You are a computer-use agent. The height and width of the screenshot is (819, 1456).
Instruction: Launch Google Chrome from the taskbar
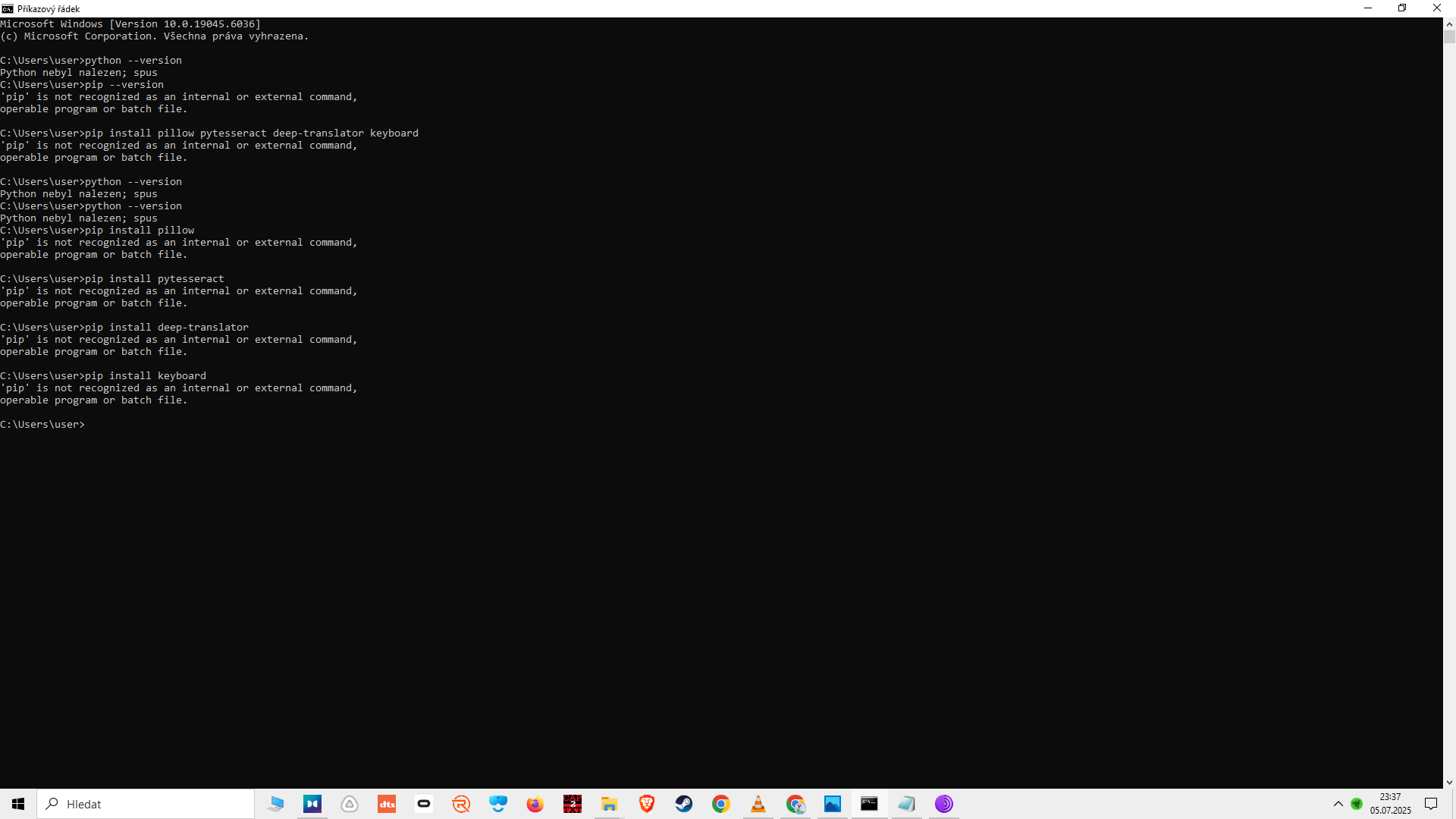(x=721, y=804)
